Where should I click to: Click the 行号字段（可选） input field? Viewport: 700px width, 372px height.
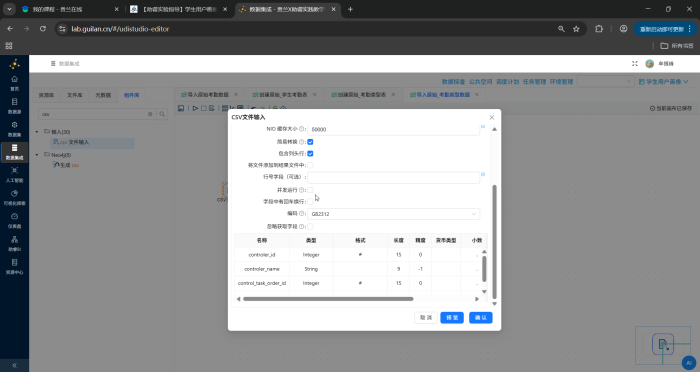[393, 177]
